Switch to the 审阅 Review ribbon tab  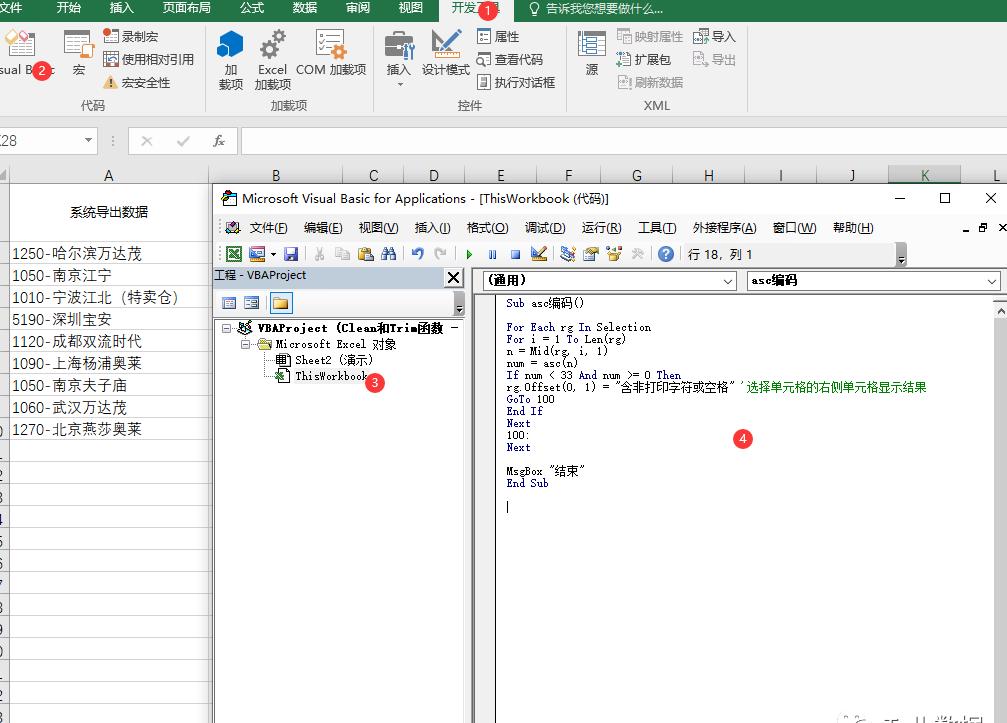358,8
